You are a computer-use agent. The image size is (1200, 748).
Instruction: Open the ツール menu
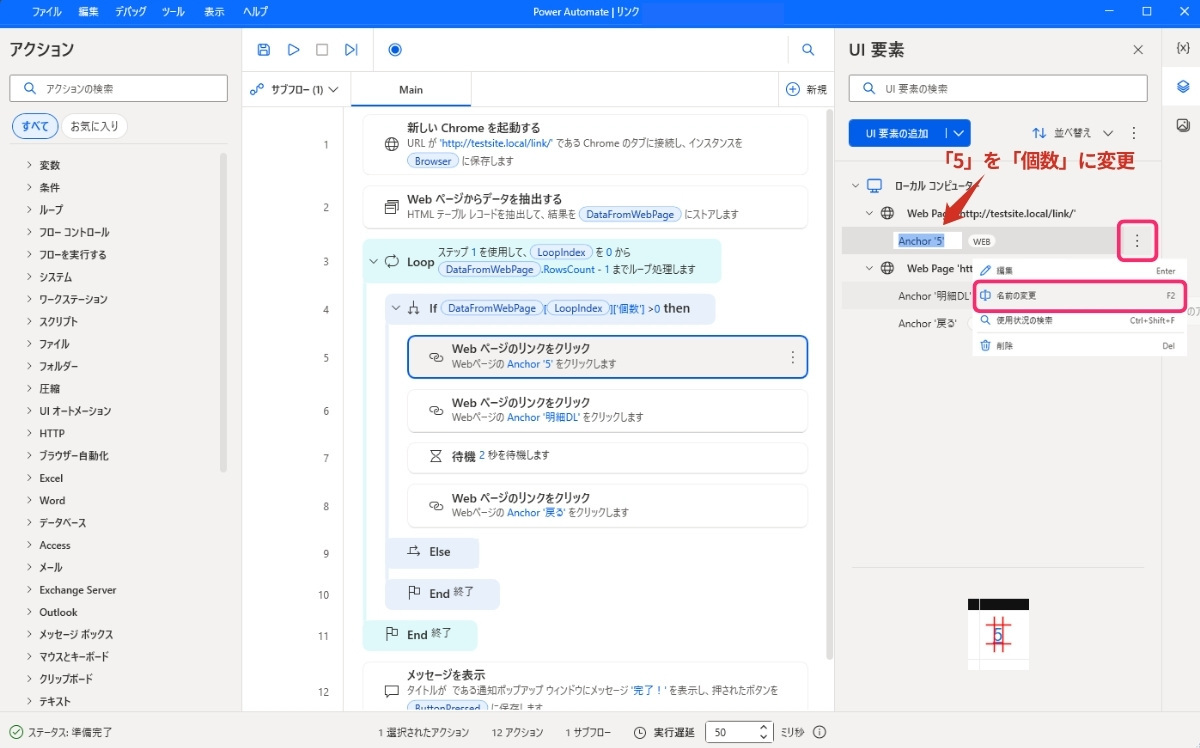pyautogui.click(x=173, y=12)
